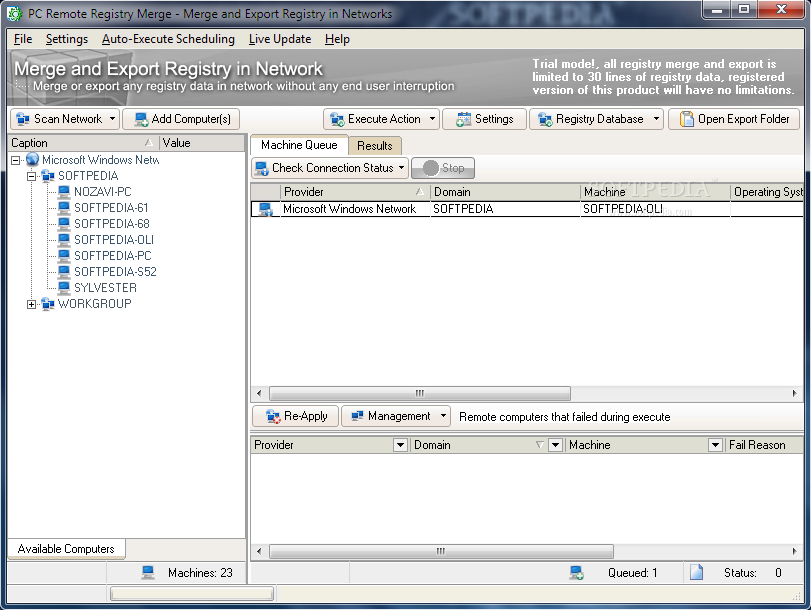The height and width of the screenshot is (610, 811).
Task: Click the grey Stop circle icon
Action: (430, 168)
